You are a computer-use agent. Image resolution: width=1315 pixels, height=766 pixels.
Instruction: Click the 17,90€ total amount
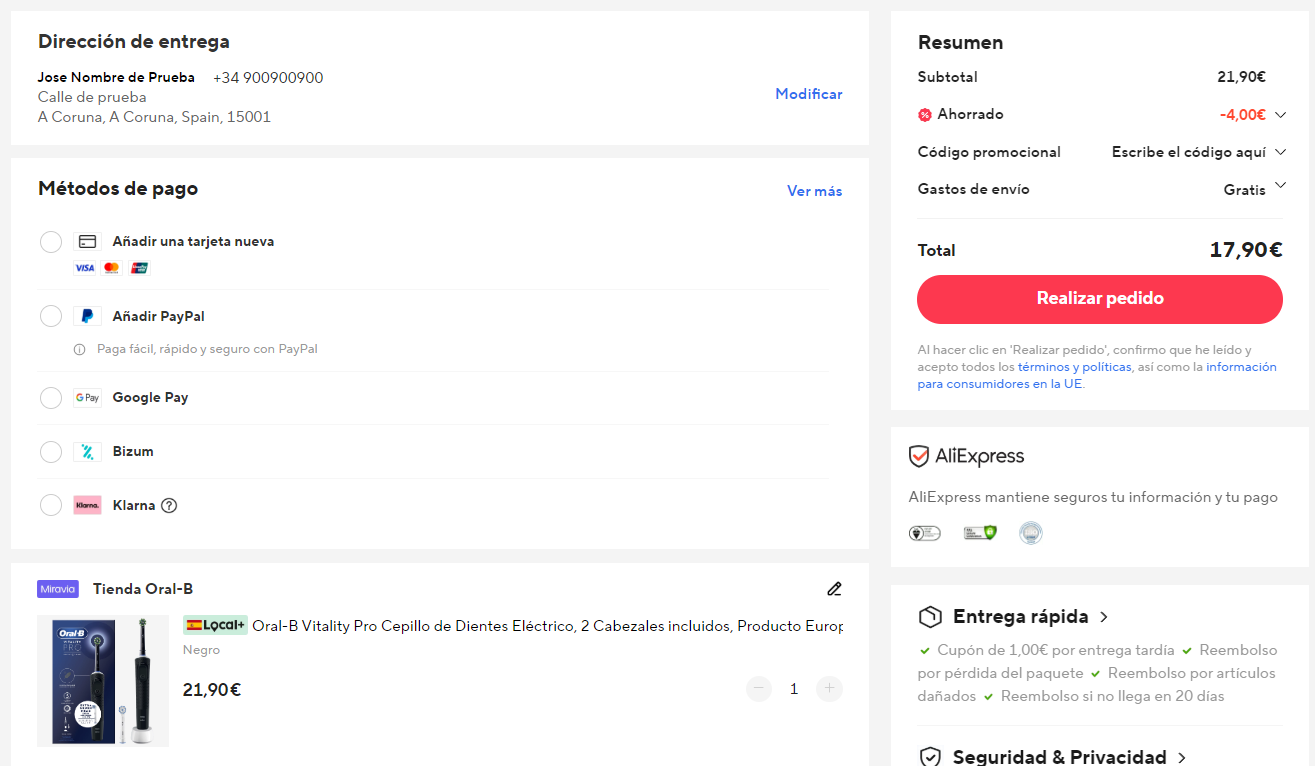point(1246,250)
